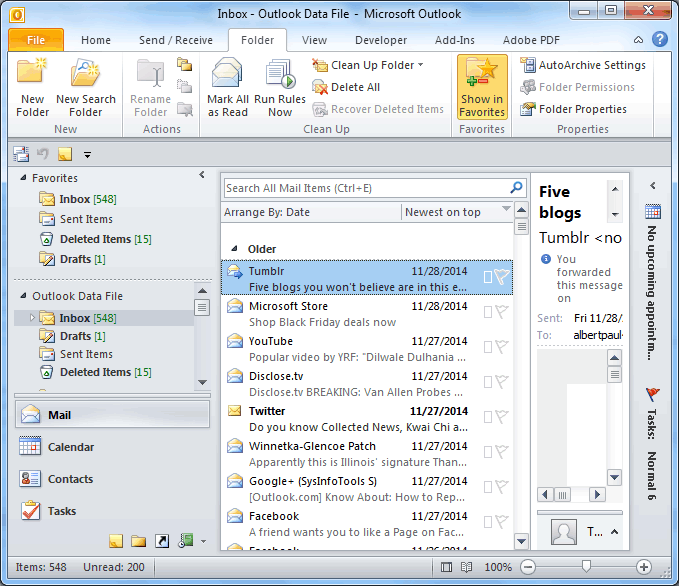Expand the To-Do Bar with the arrow
Screen dimensions: 679x586
(653, 185)
